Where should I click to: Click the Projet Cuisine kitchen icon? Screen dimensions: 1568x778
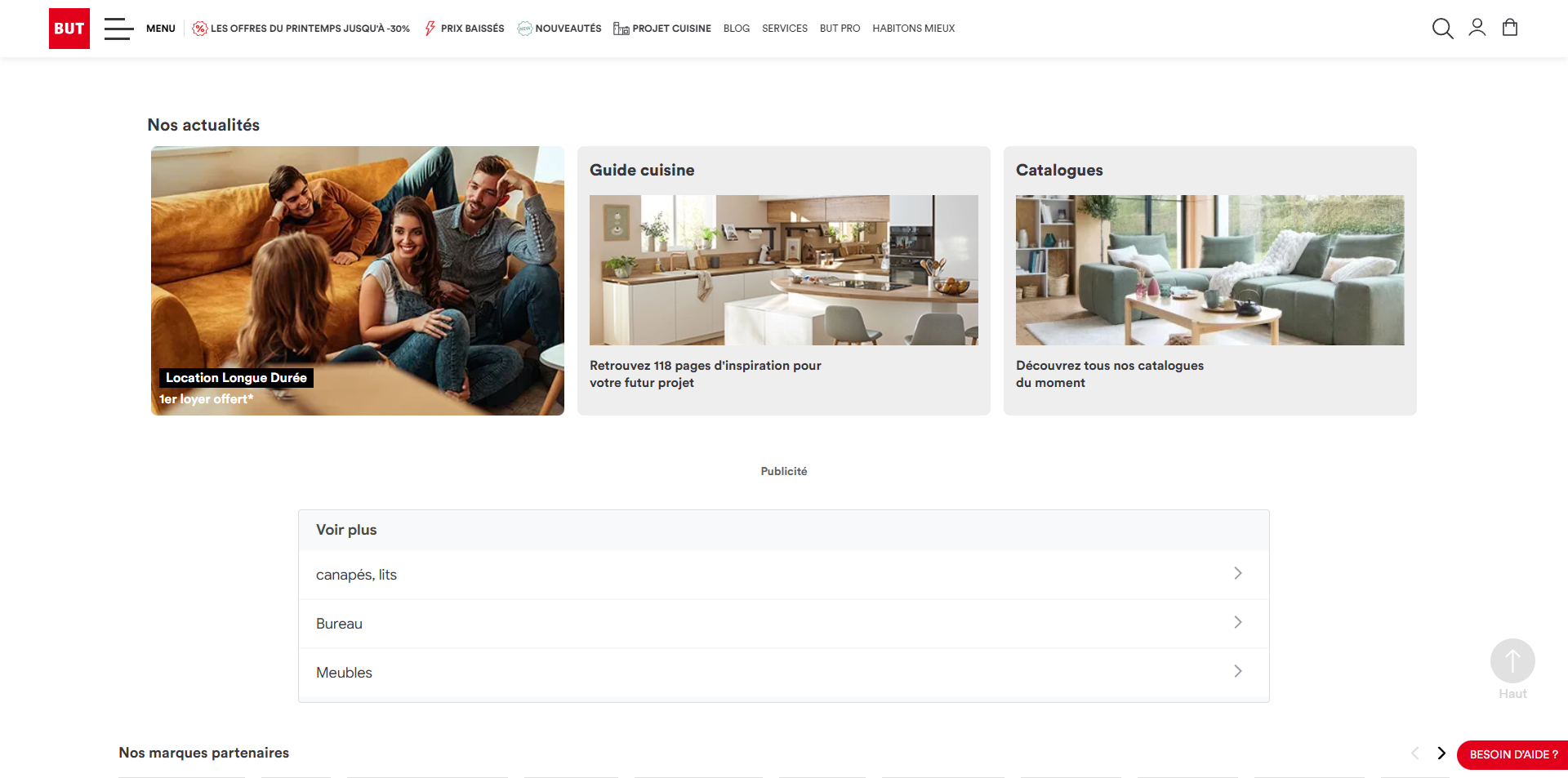click(x=621, y=29)
